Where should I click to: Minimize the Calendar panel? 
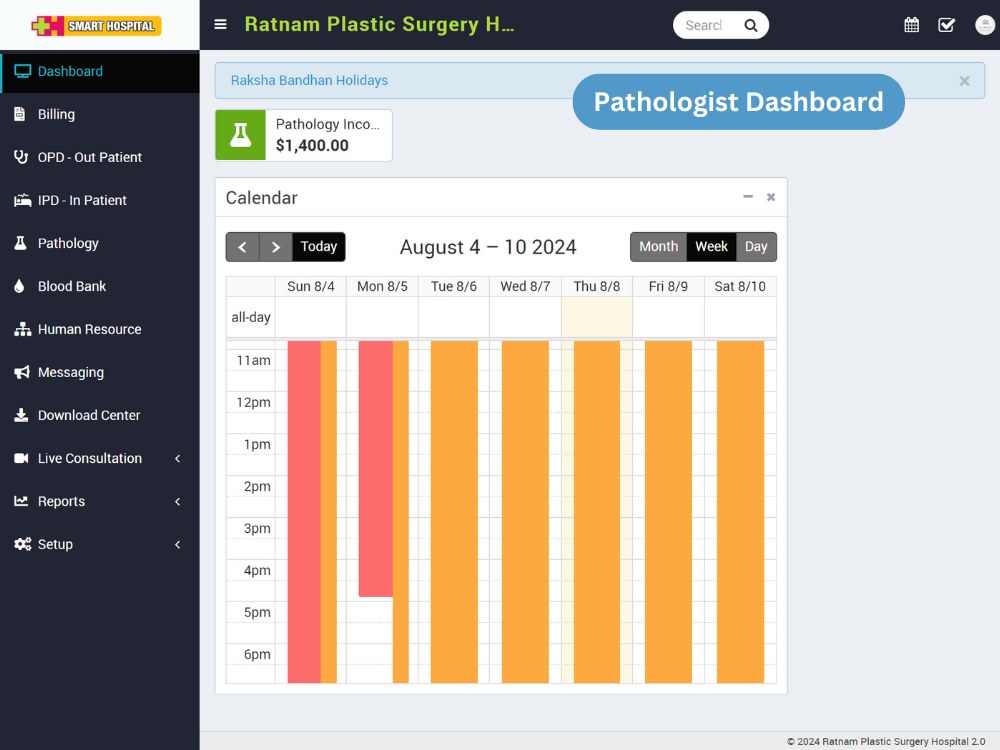tap(748, 196)
